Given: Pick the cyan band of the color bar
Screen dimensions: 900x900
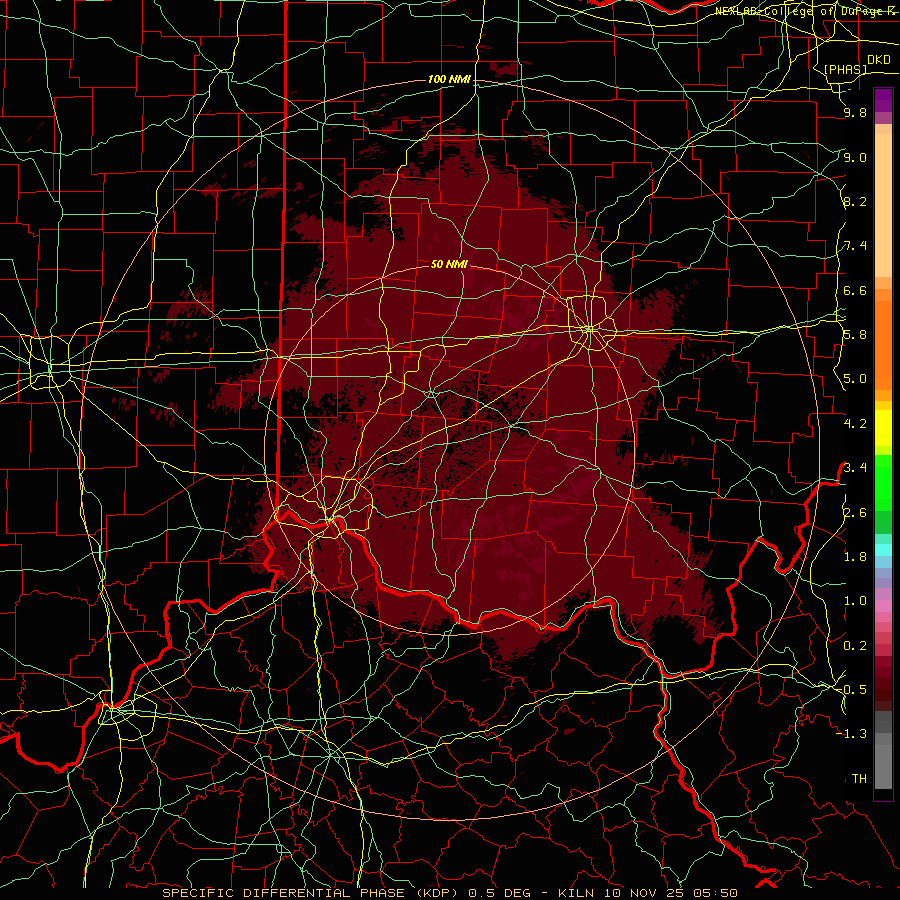Looking at the screenshot, I should click(883, 550).
